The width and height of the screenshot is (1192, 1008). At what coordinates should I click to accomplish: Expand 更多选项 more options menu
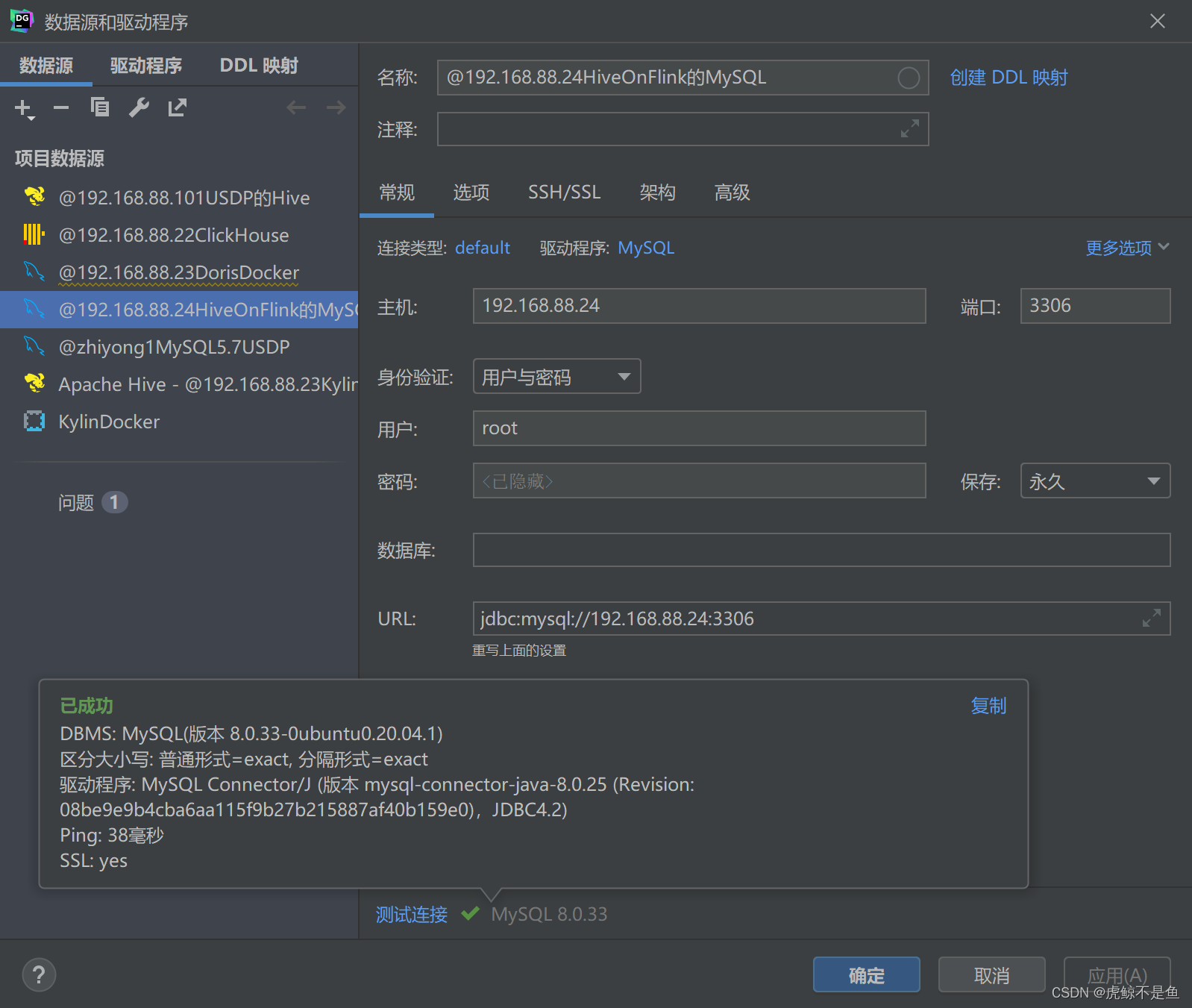pos(1127,248)
